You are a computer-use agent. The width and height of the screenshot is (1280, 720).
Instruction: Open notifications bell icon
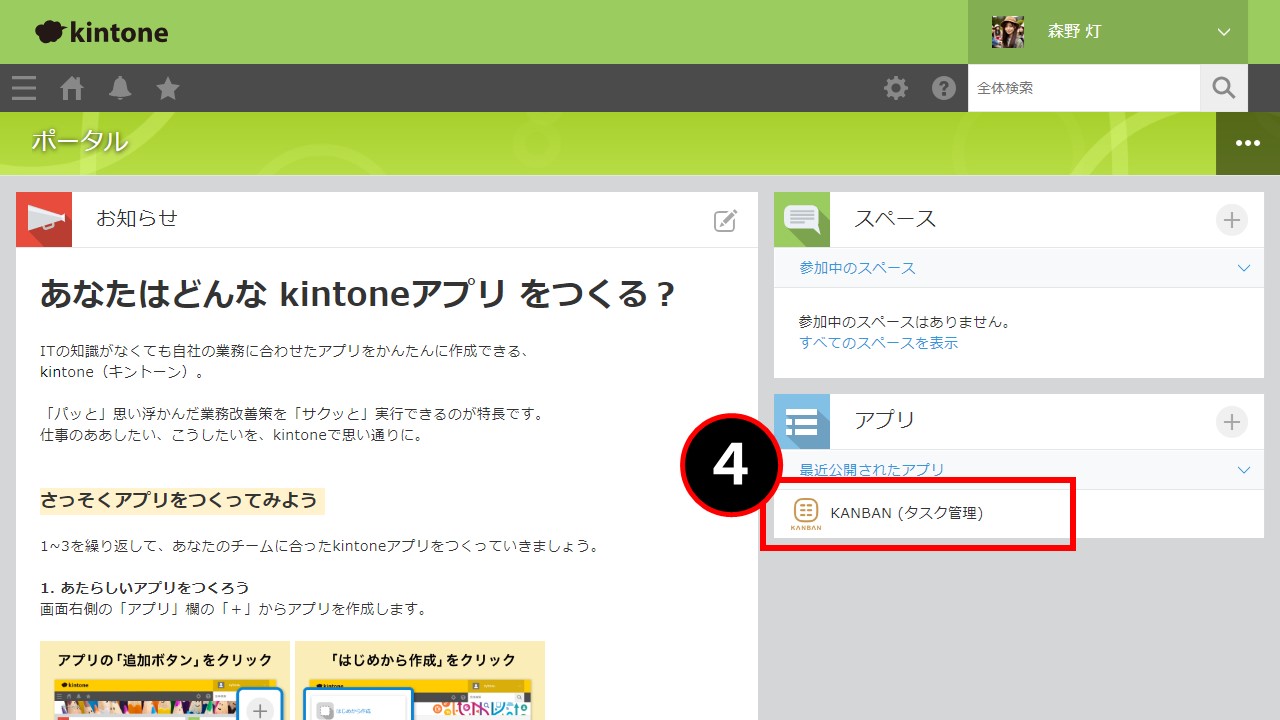click(120, 88)
